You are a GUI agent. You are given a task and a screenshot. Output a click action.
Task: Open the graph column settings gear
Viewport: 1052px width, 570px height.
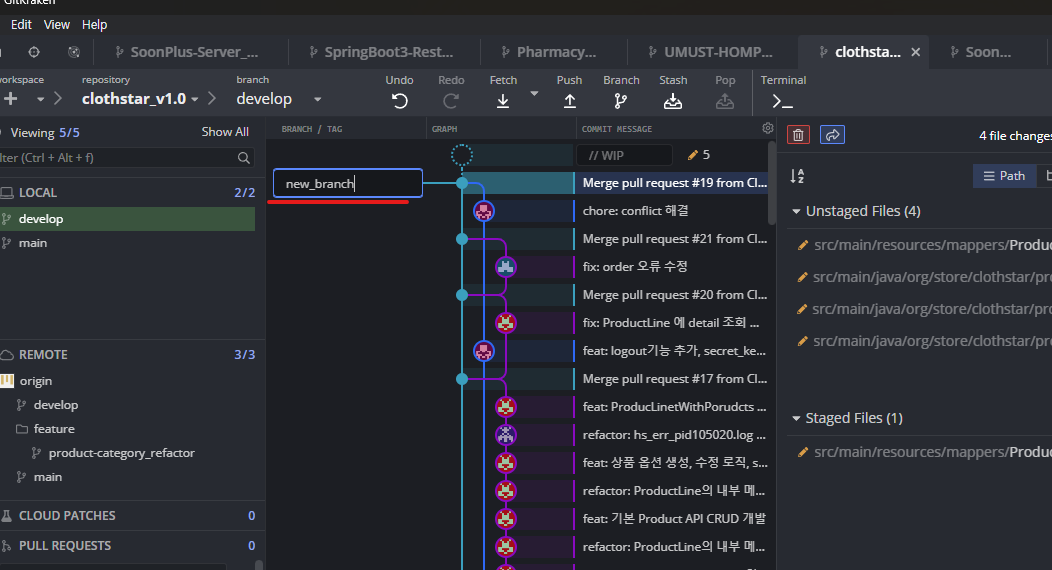pos(768,128)
